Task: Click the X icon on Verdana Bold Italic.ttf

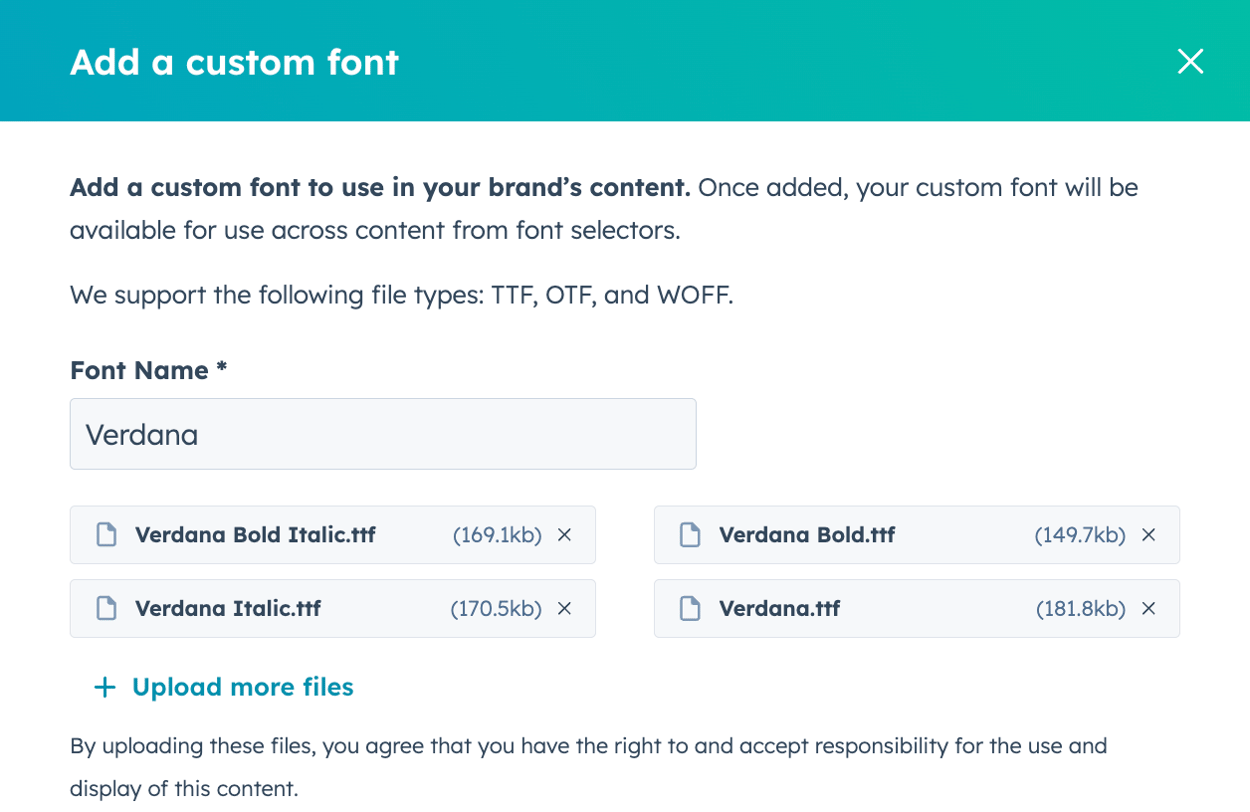Action: (564, 534)
